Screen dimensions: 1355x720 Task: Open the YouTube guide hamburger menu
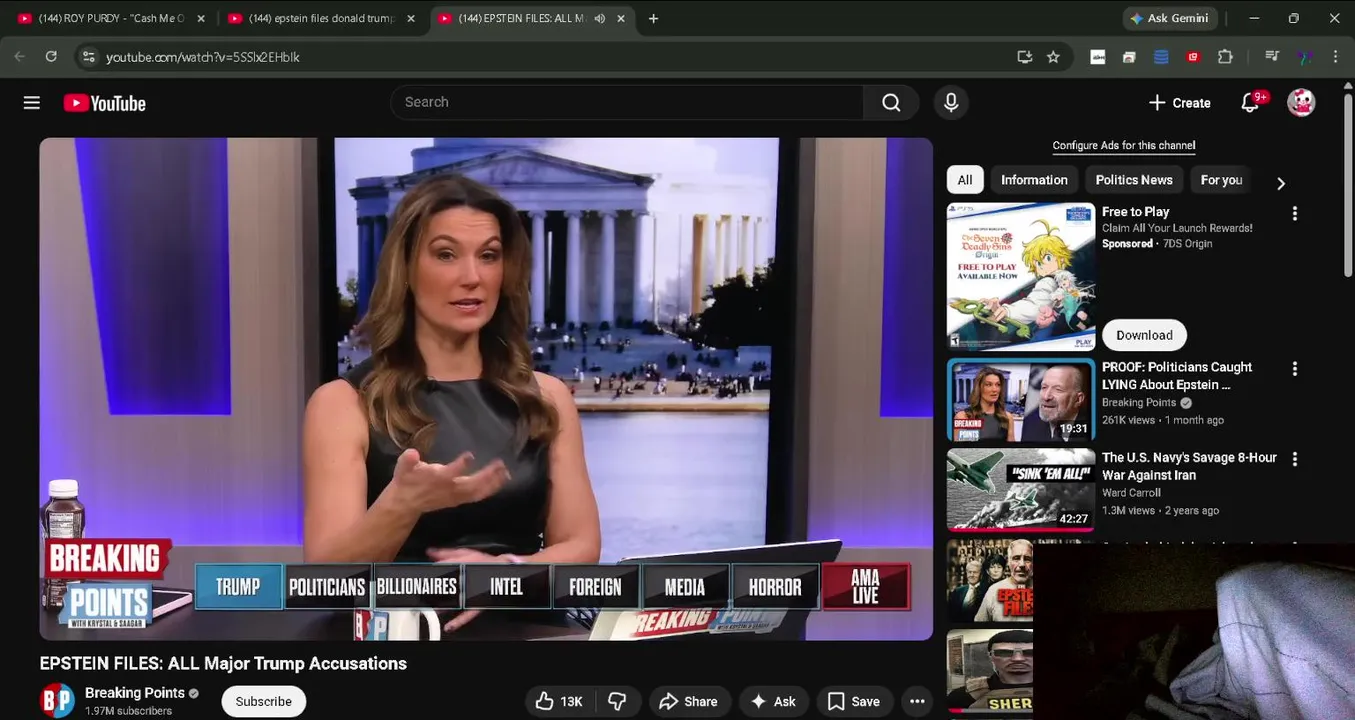32,103
